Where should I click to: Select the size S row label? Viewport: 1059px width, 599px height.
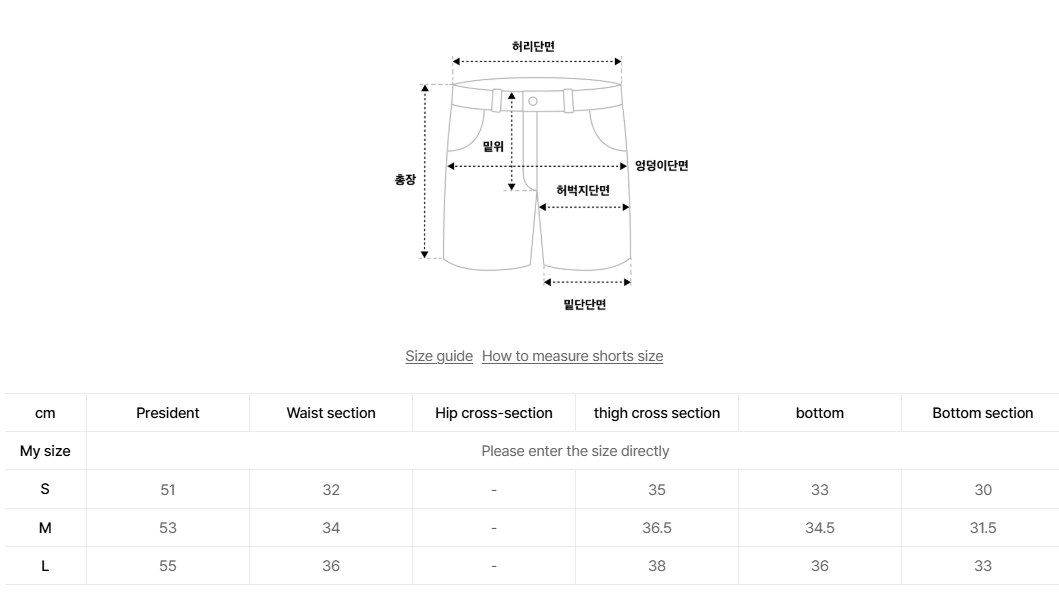[45, 489]
